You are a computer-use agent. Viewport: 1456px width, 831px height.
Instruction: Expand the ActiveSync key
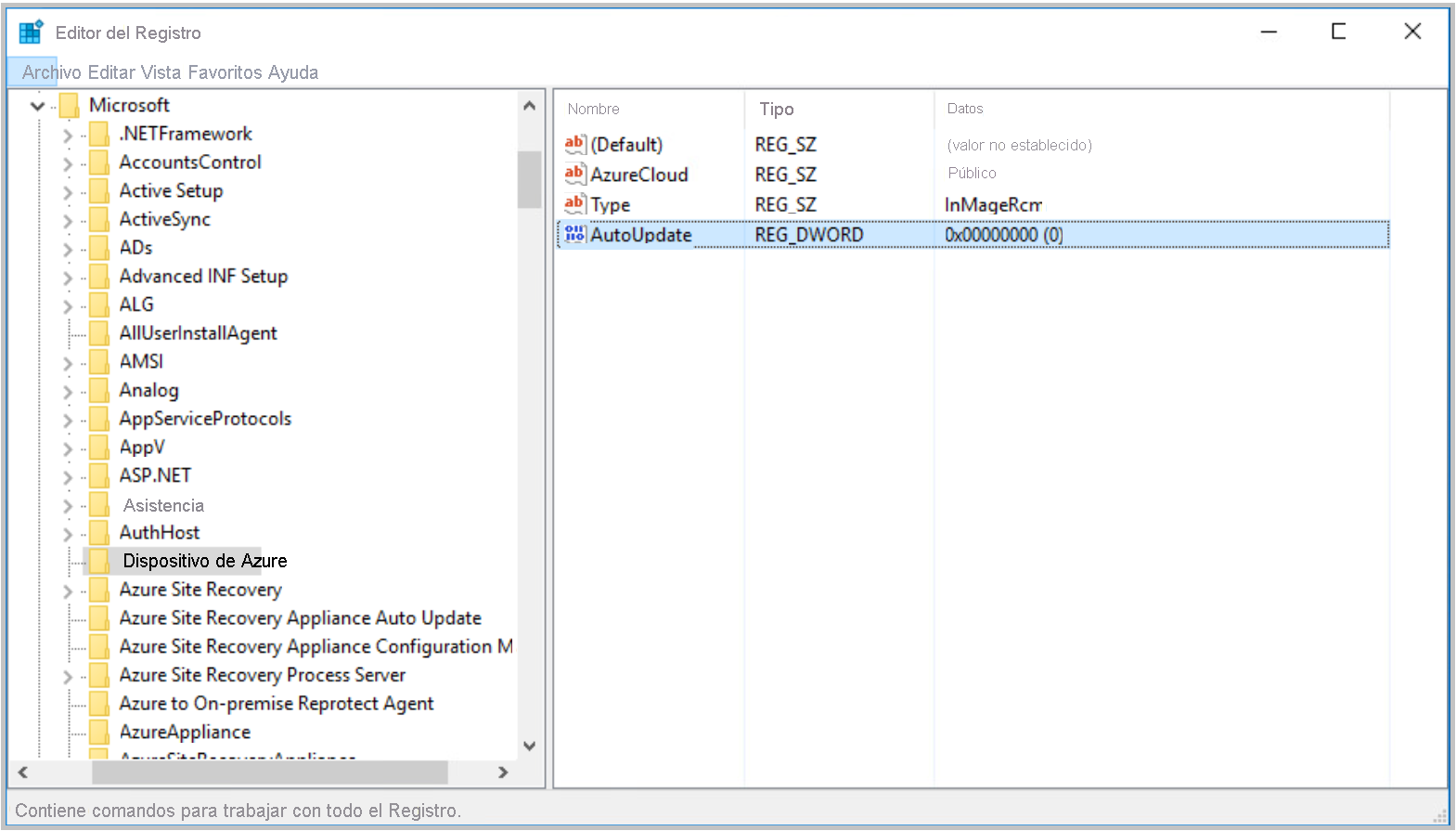coord(67,221)
